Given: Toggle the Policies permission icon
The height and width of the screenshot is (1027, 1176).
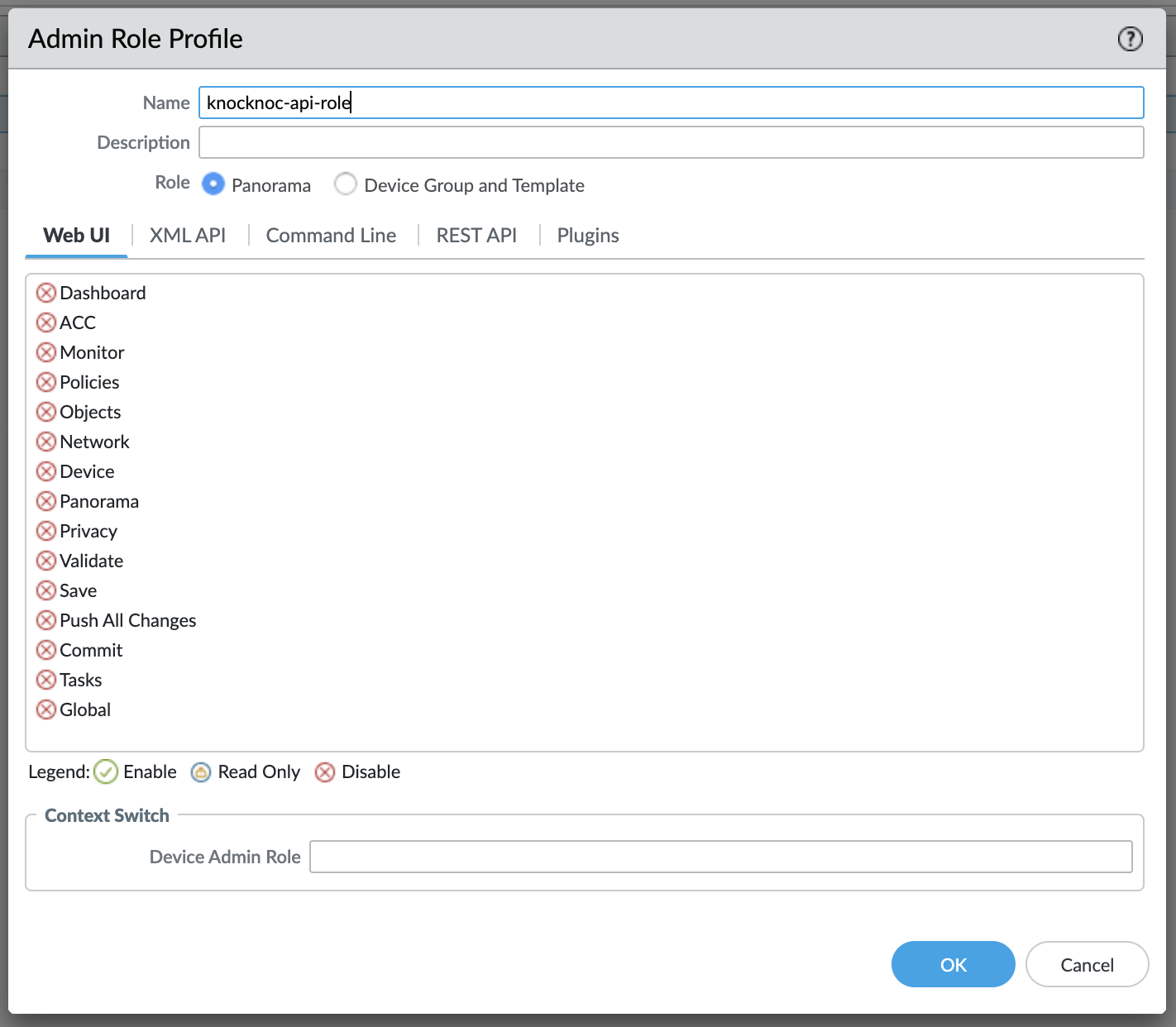Looking at the screenshot, I should point(46,382).
